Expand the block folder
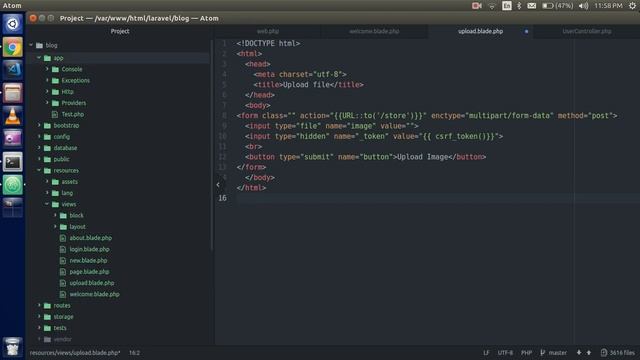This screenshot has width=640, height=360. tap(55, 215)
